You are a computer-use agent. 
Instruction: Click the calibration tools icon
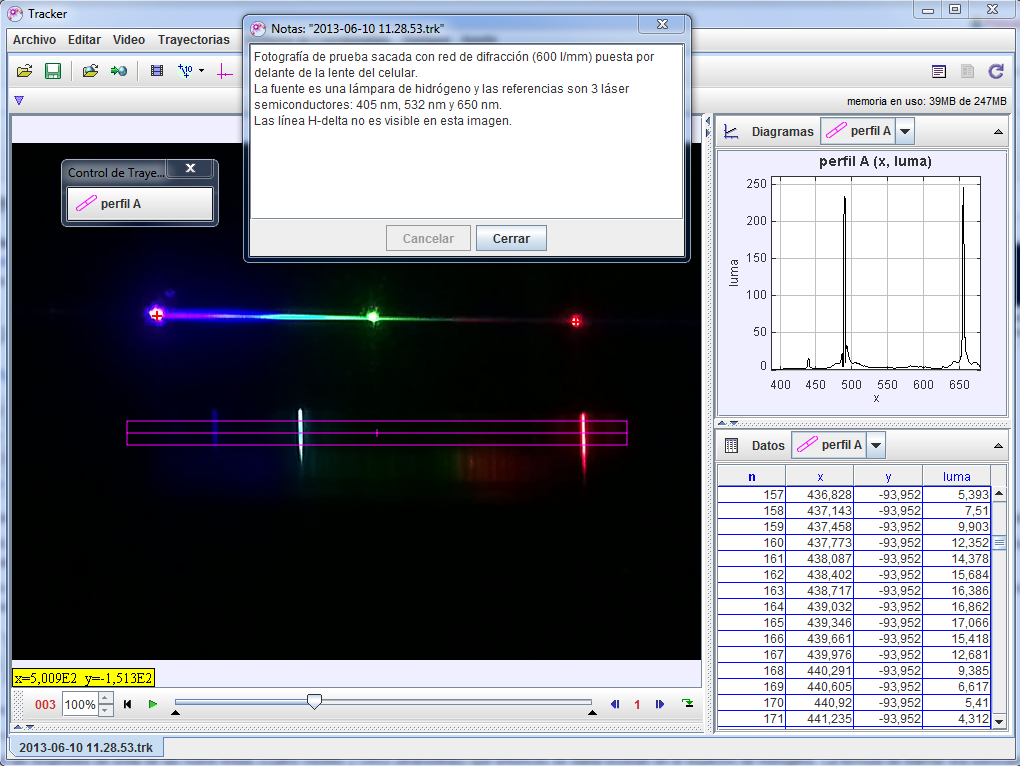click(x=185, y=71)
